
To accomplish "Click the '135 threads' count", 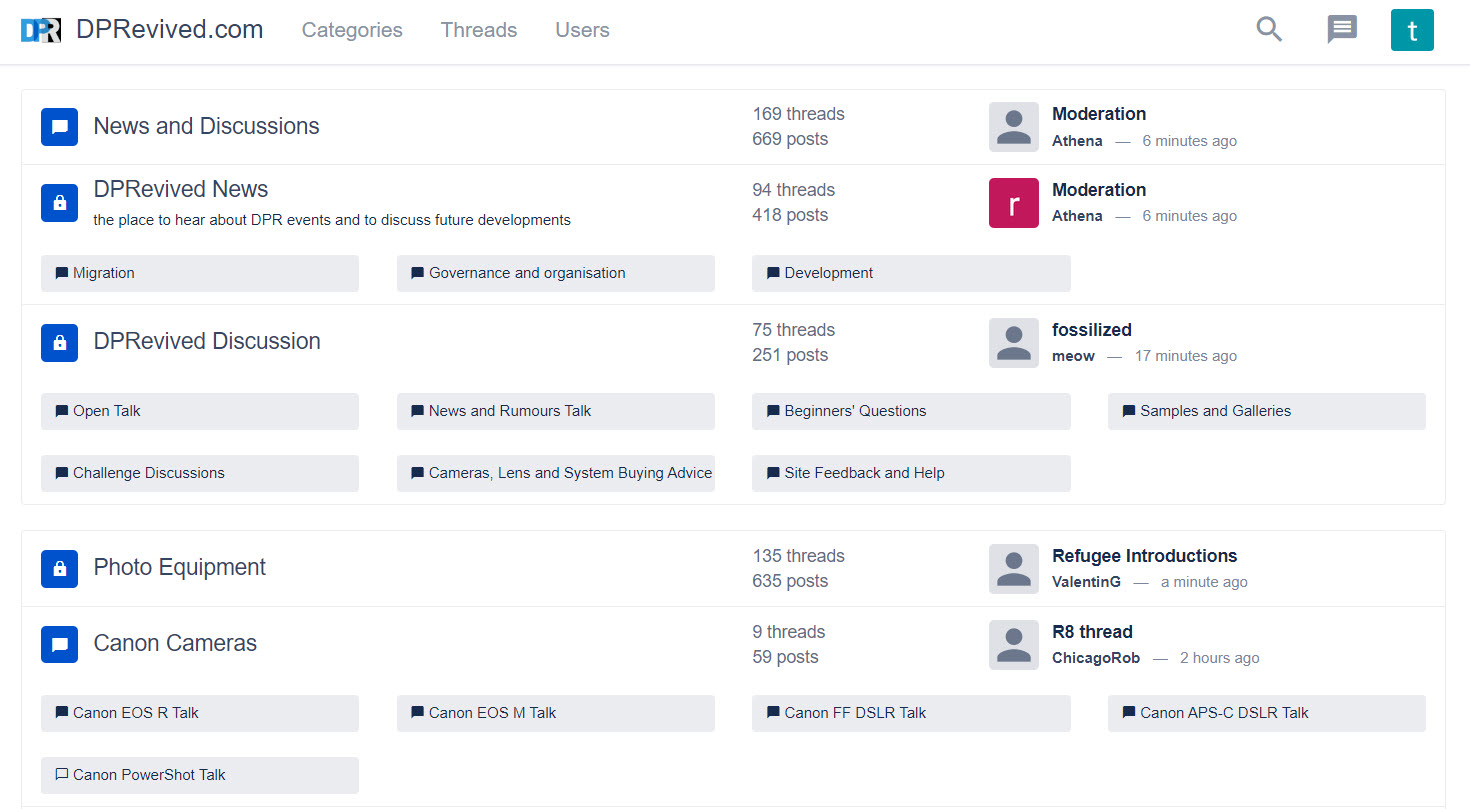I will pos(798,556).
